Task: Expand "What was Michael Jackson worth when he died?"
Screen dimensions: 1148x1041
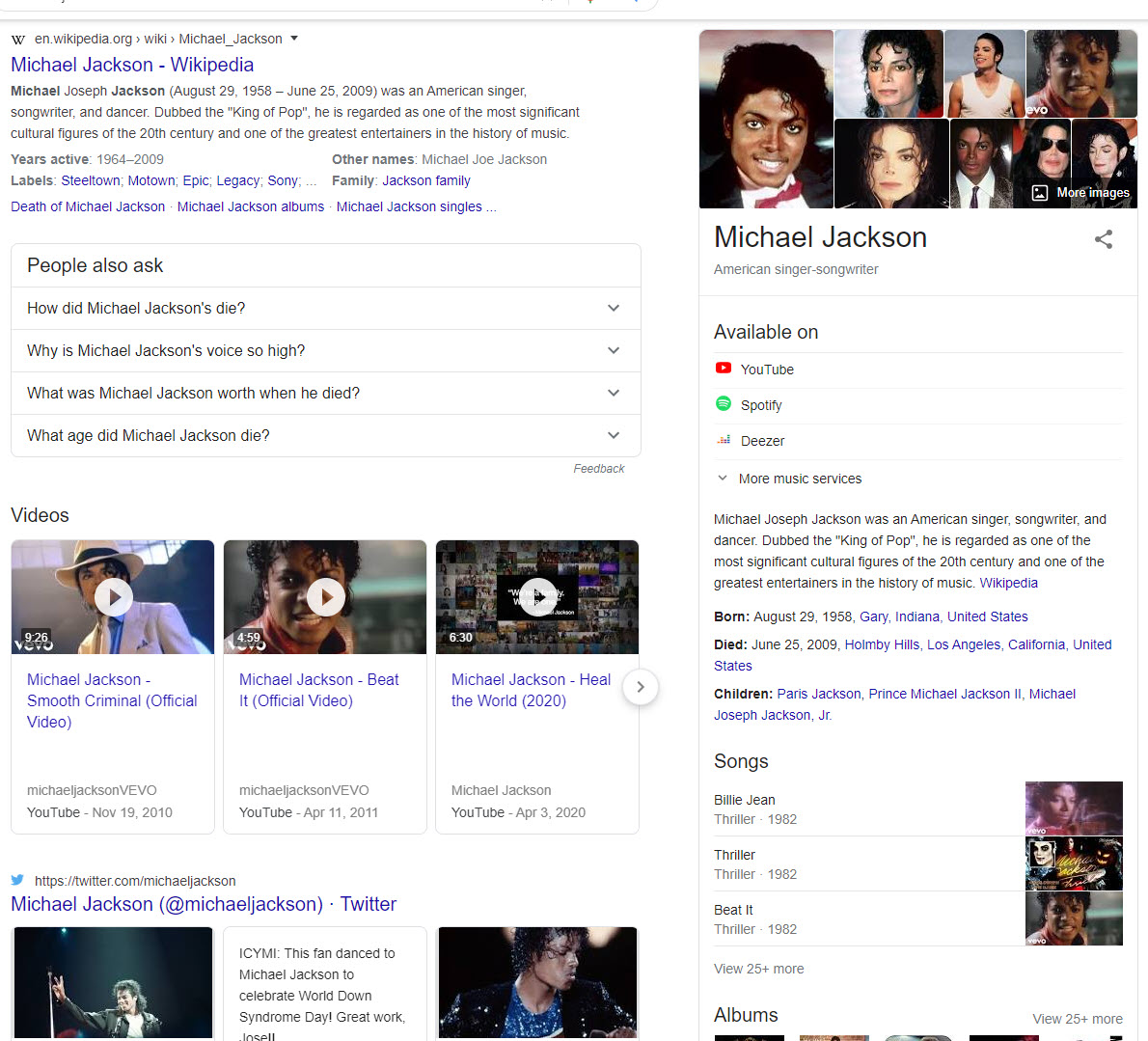Action: 326,393
